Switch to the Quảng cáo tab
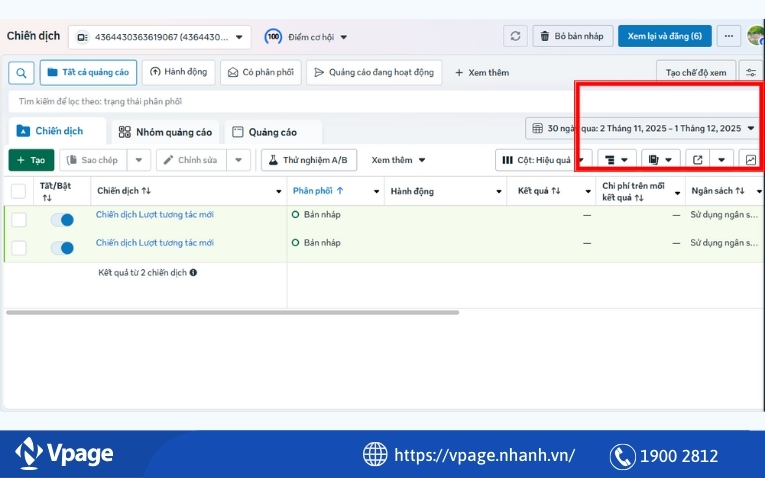Viewport: 765px width, 478px height. (x=264, y=132)
